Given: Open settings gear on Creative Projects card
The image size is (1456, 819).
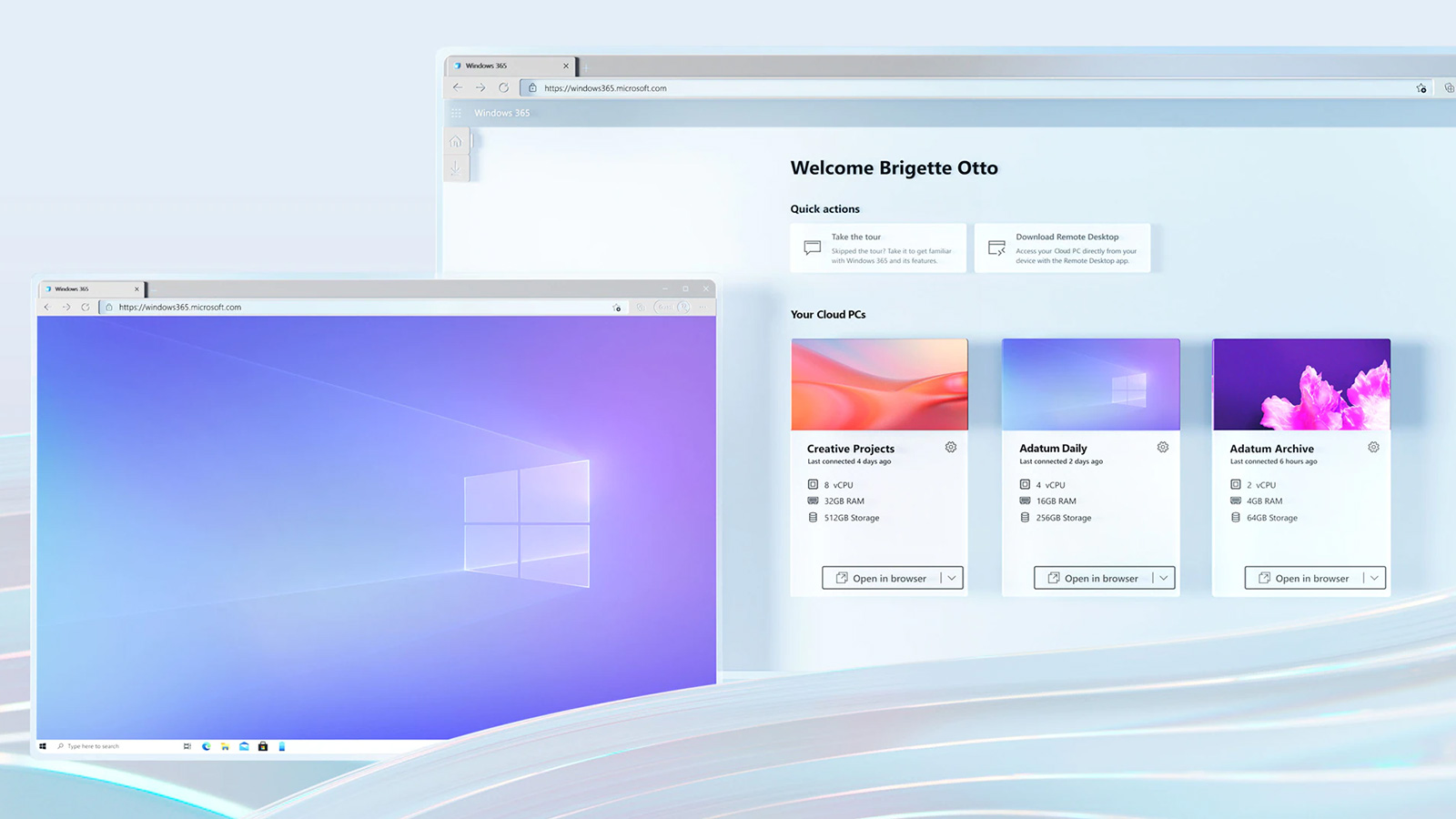Looking at the screenshot, I should [x=950, y=447].
